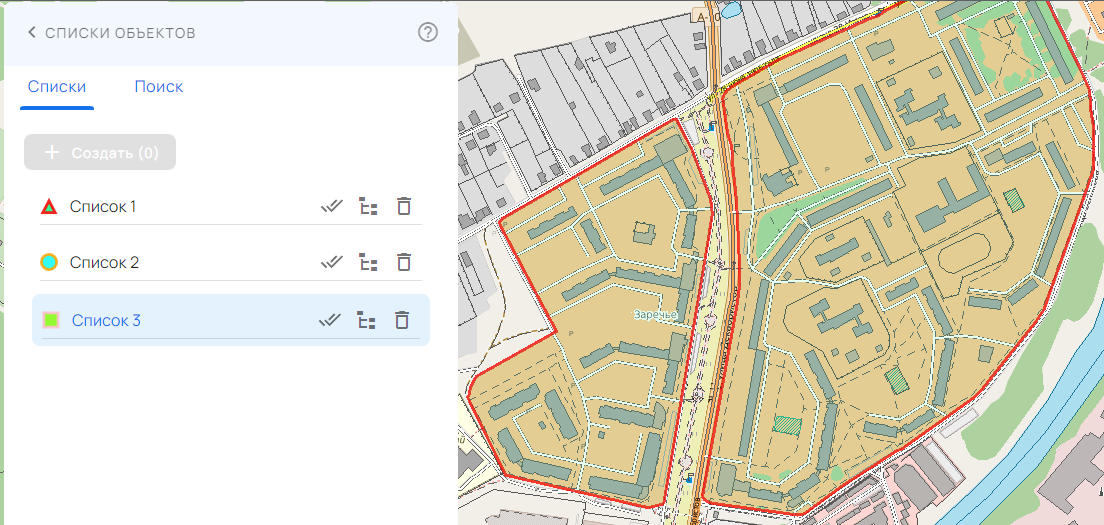The height and width of the screenshot is (525, 1104).
Task: Show tree view for Список 3
Action: (367, 321)
